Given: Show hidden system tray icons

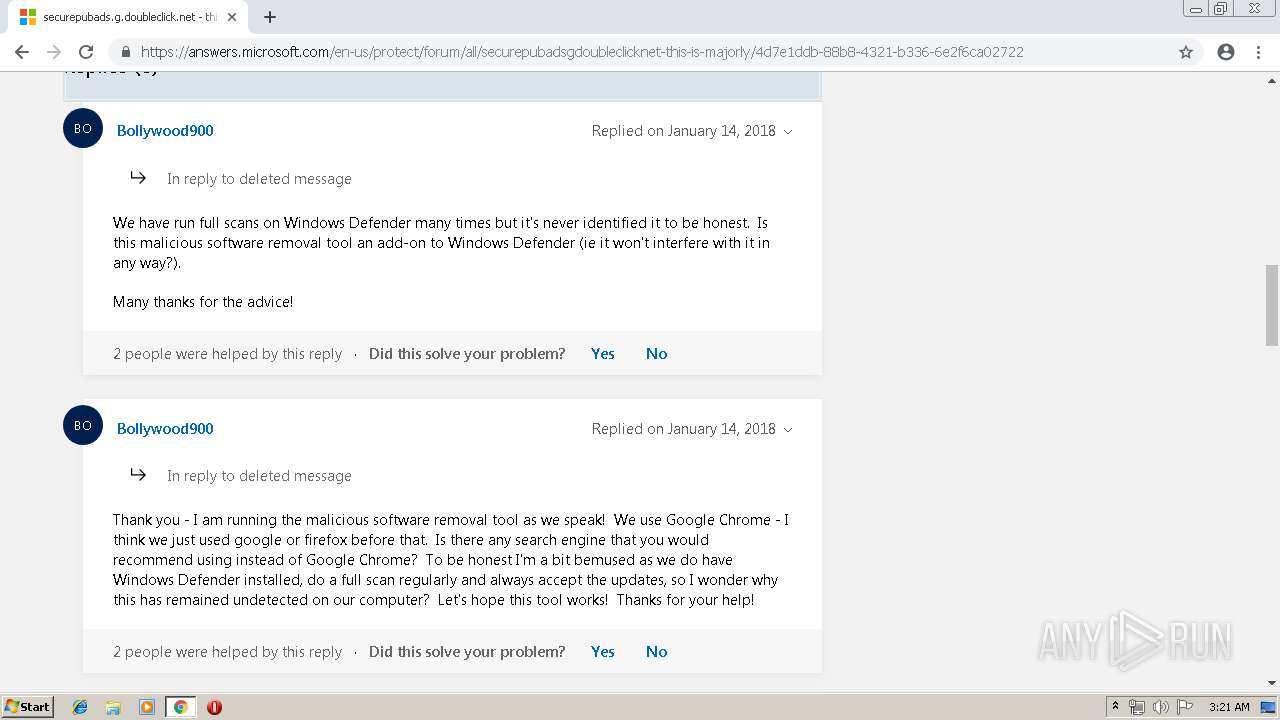Looking at the screenshot, I should (1115, 707).
